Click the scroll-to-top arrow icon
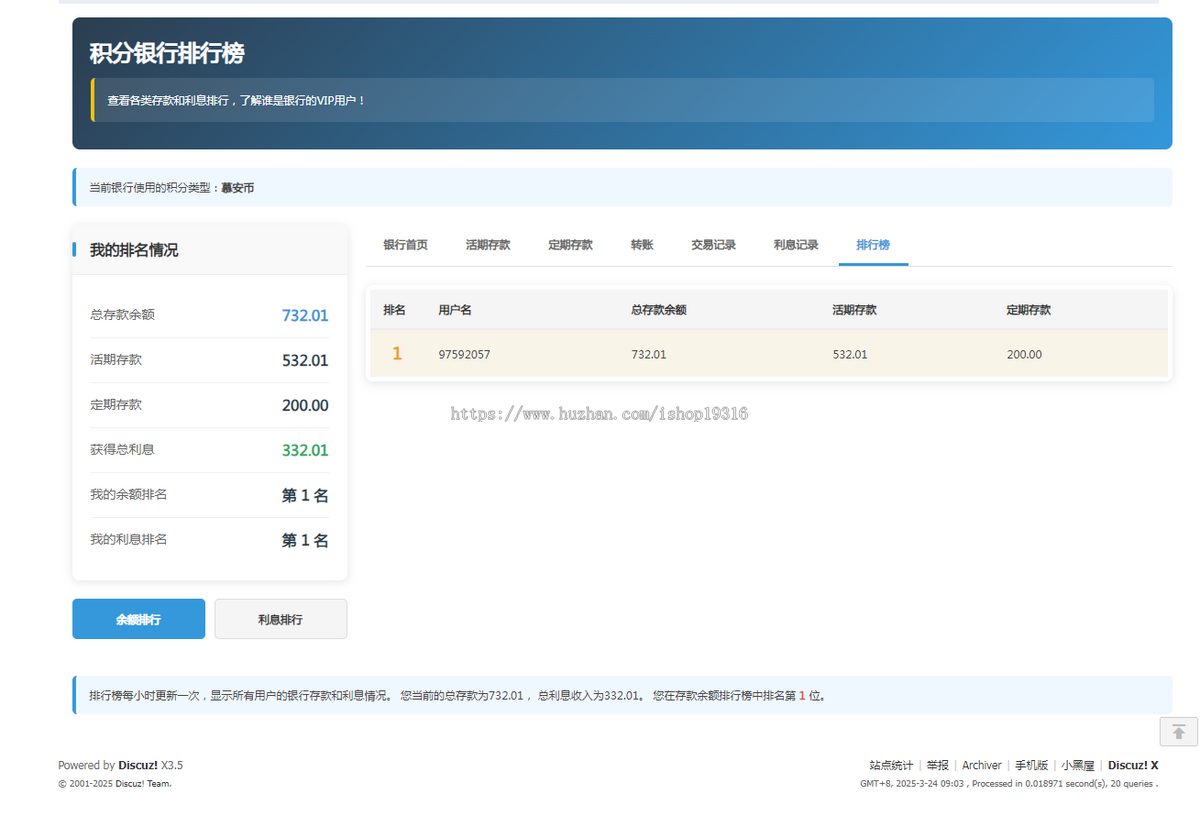Screen dimensions: 1200x827 tap(1178, 732)
